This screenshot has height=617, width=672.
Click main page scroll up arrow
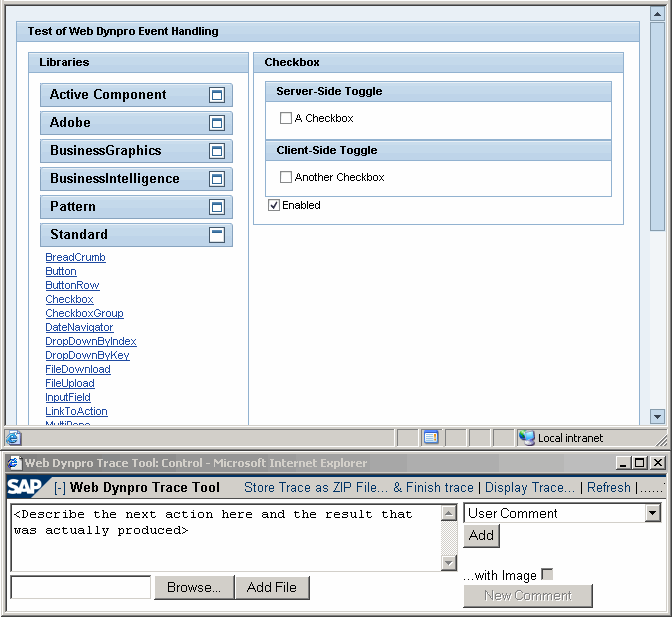pos(657,14)
